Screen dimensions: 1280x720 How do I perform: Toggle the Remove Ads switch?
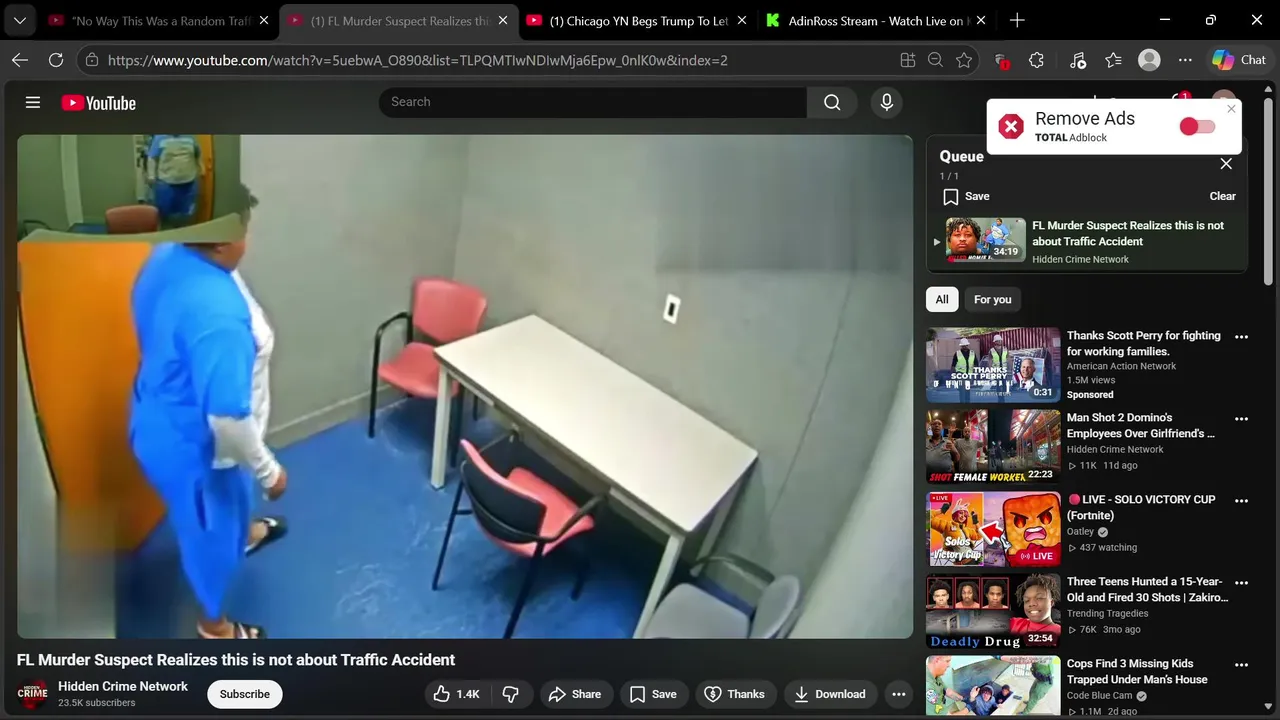tap(1197, 126)
